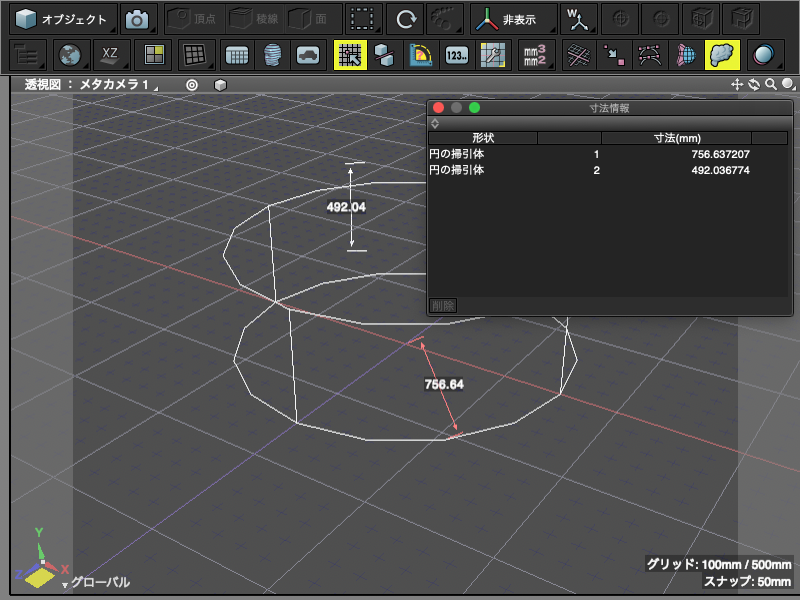Click the pink and blue mesh sphere icon
The width and height of the screenshot is (800, 600).
pos(685,55)
